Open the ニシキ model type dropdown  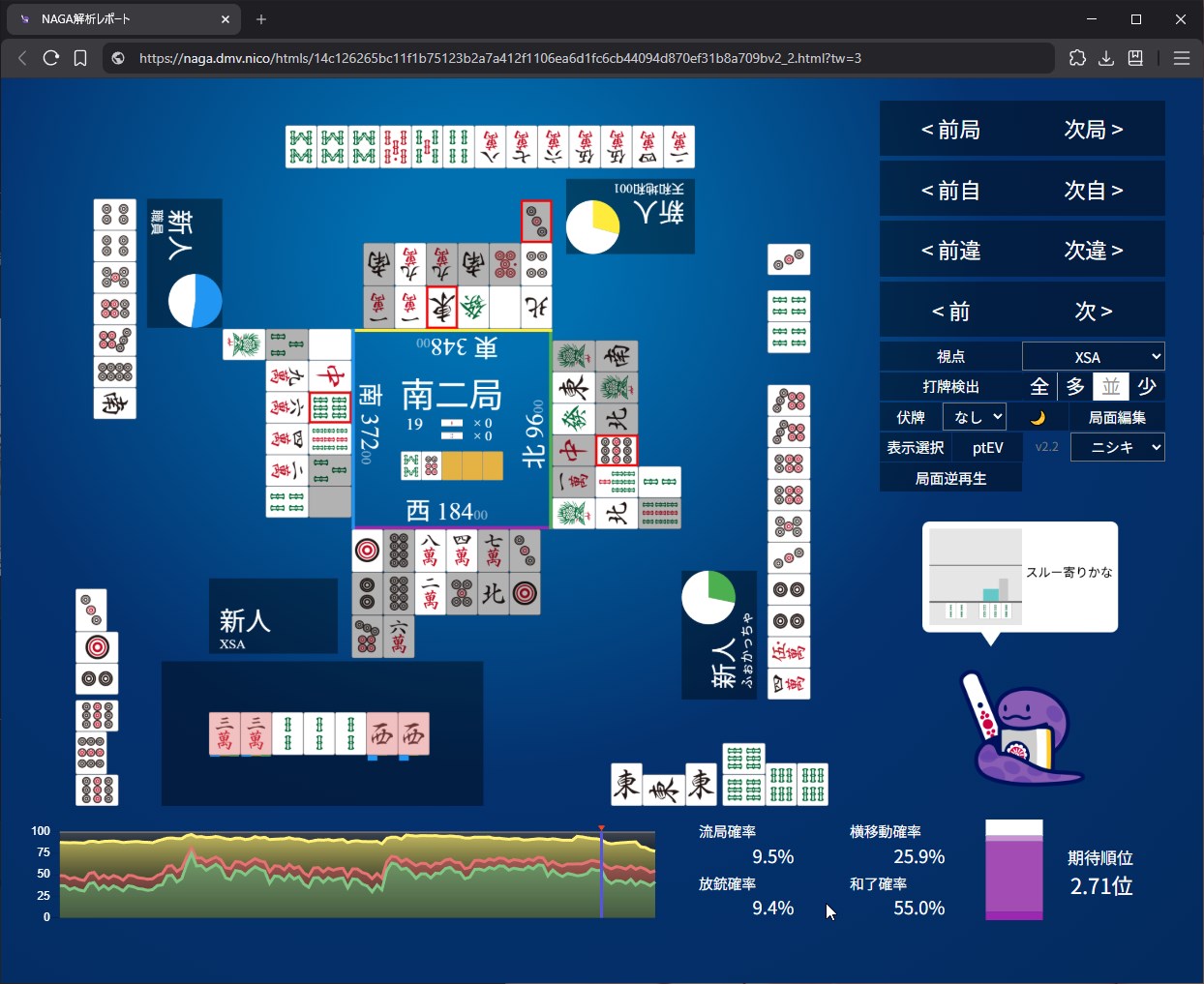click(x=1117, y=447)
